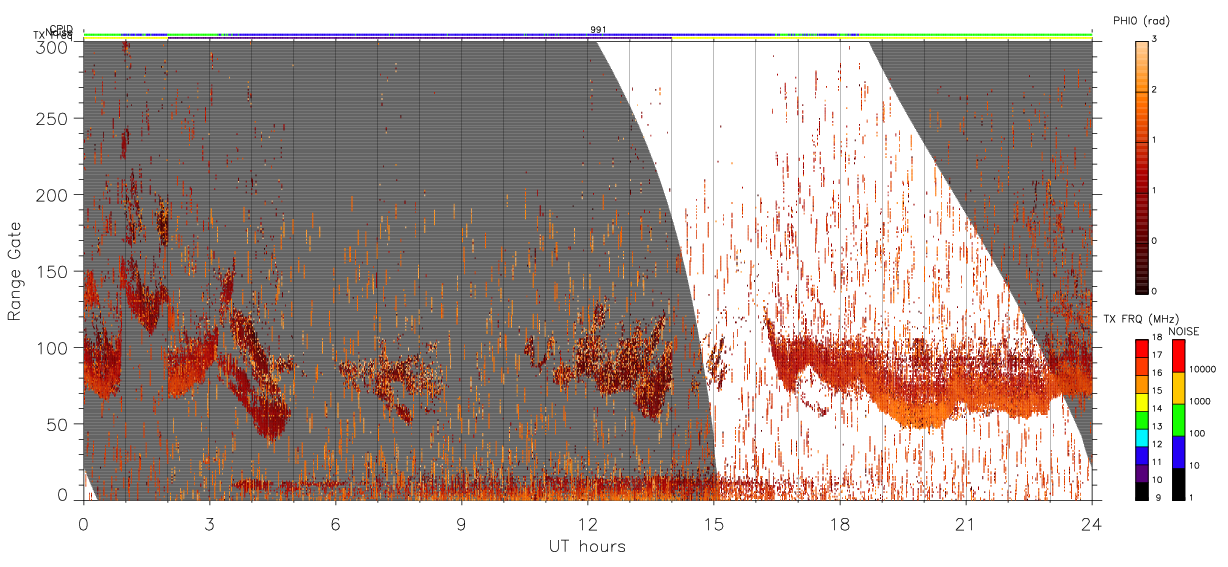
Task: Click the '150' Range Gate tick label
Action: pyautogui.click(x=52, y=271)
